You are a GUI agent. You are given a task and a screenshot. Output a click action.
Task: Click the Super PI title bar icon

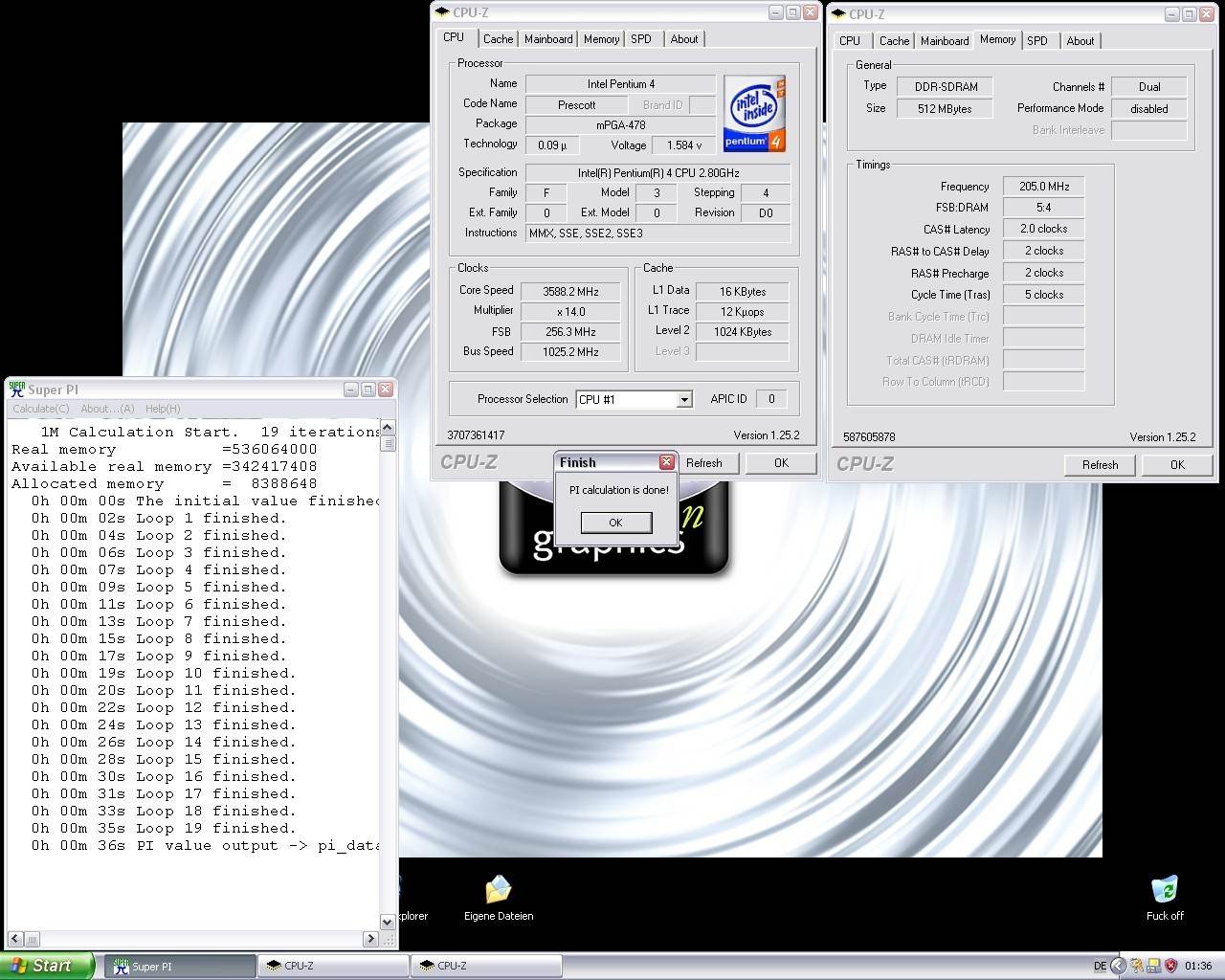click(x=16, y=390)
